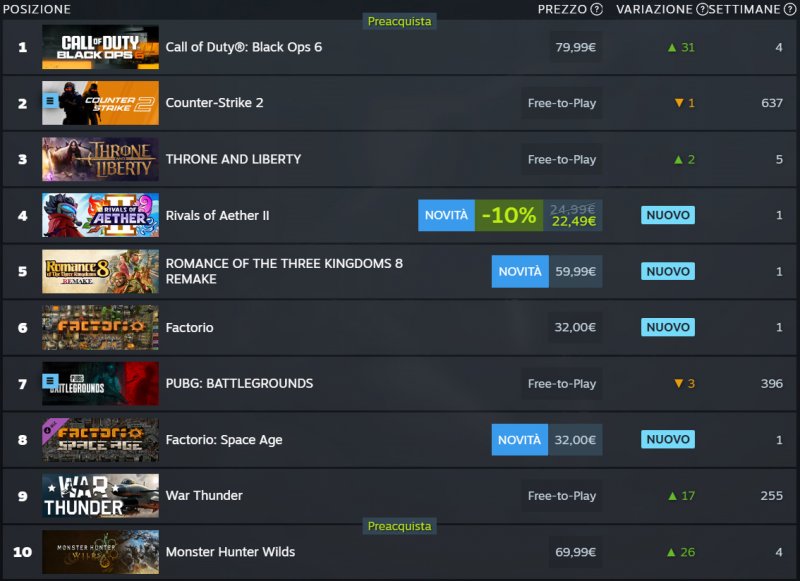Click the NOVITÀ badge beside Factorio: Space Age
Image resolution: width=800 pixels, height=581 pixels.
point(519,439)
